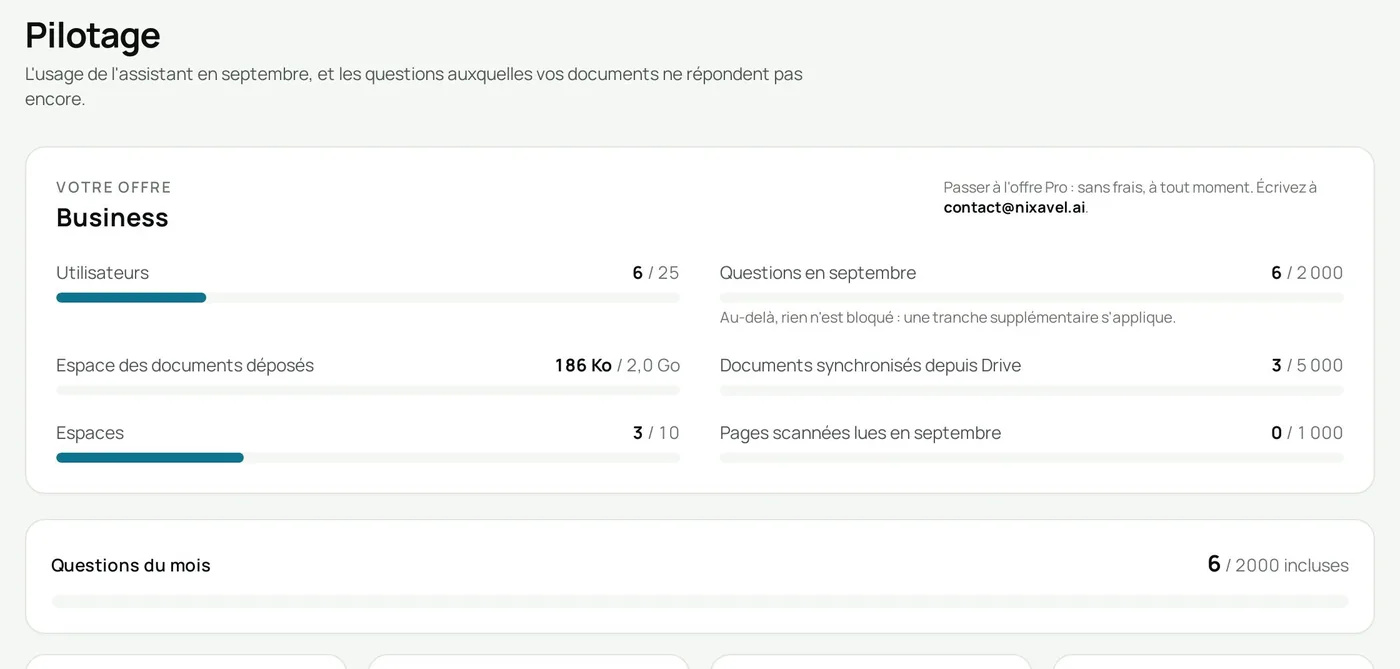Click the Espace des documents déposés progress bar

368,390
